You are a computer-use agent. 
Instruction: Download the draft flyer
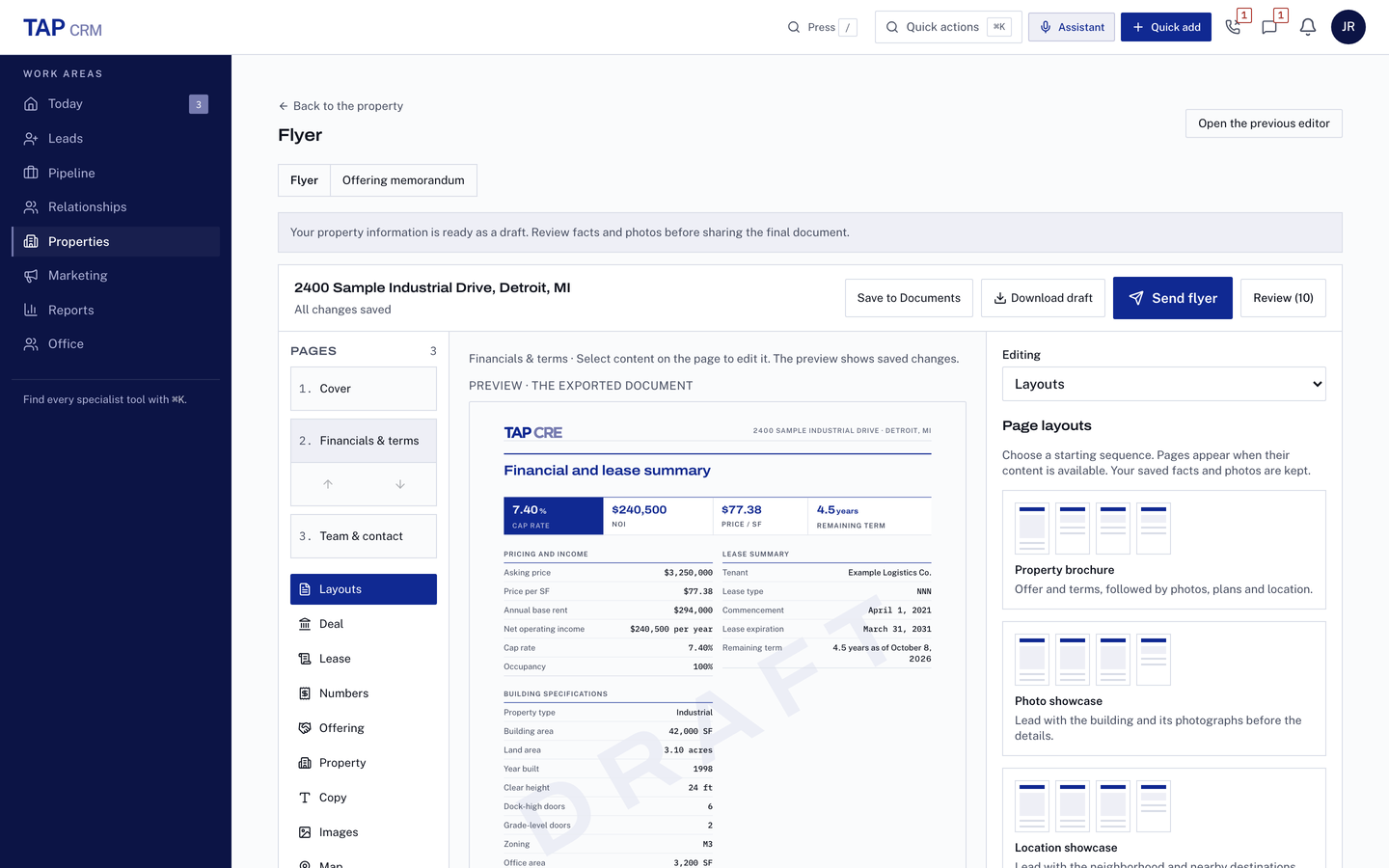pyautogui.click(x=1043, y=298)
